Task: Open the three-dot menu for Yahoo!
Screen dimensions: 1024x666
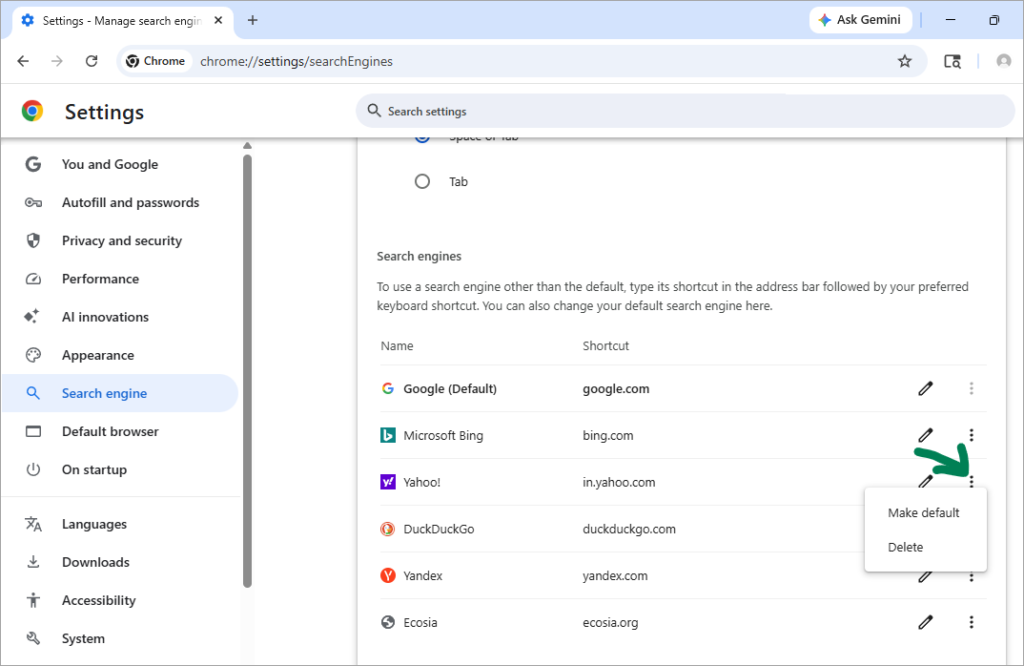Action: (x=971, y=482)
